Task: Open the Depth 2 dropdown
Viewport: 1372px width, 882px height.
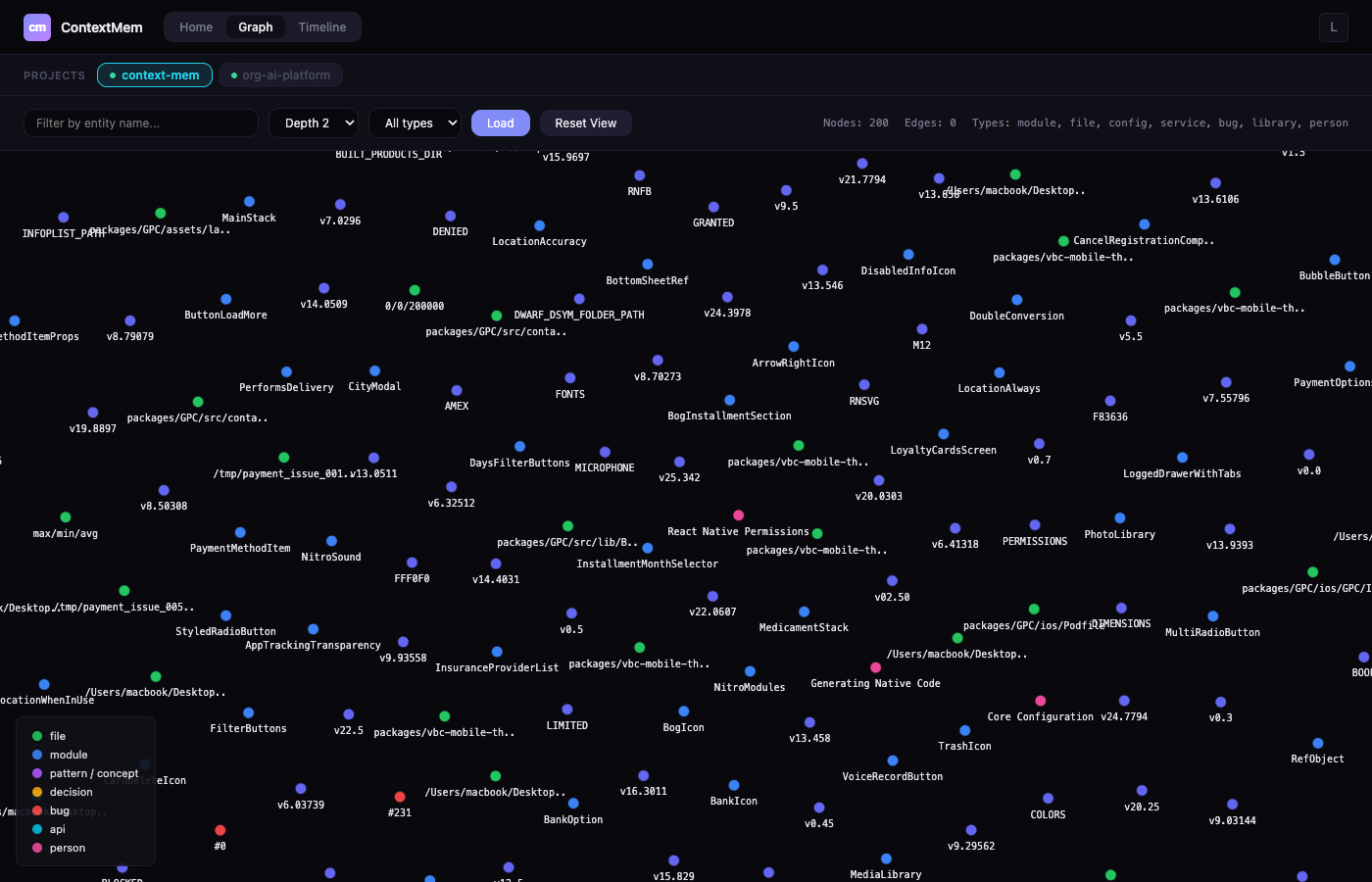Action: coord(314,122)
